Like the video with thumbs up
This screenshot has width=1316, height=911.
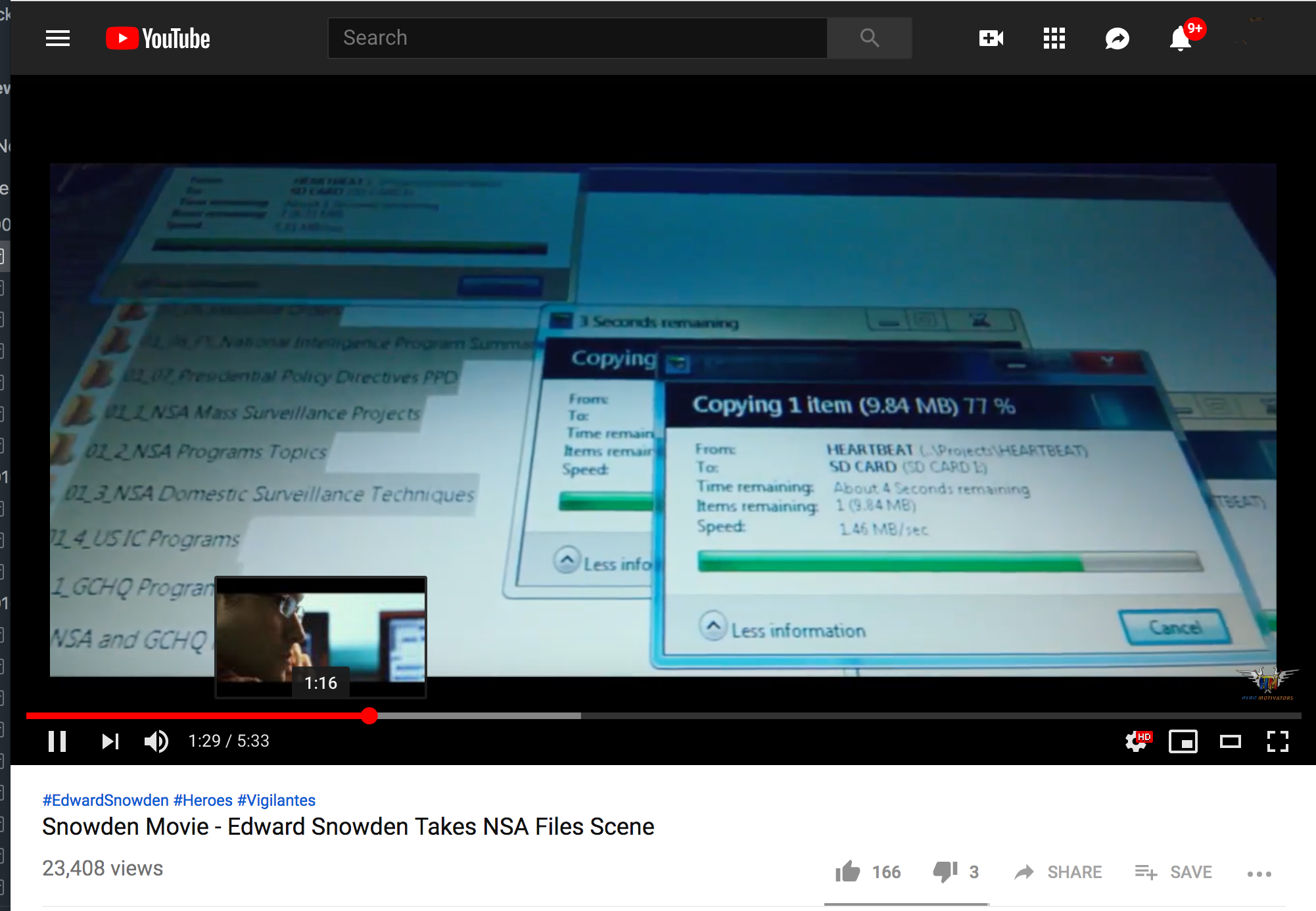click(x=848, y=872)
